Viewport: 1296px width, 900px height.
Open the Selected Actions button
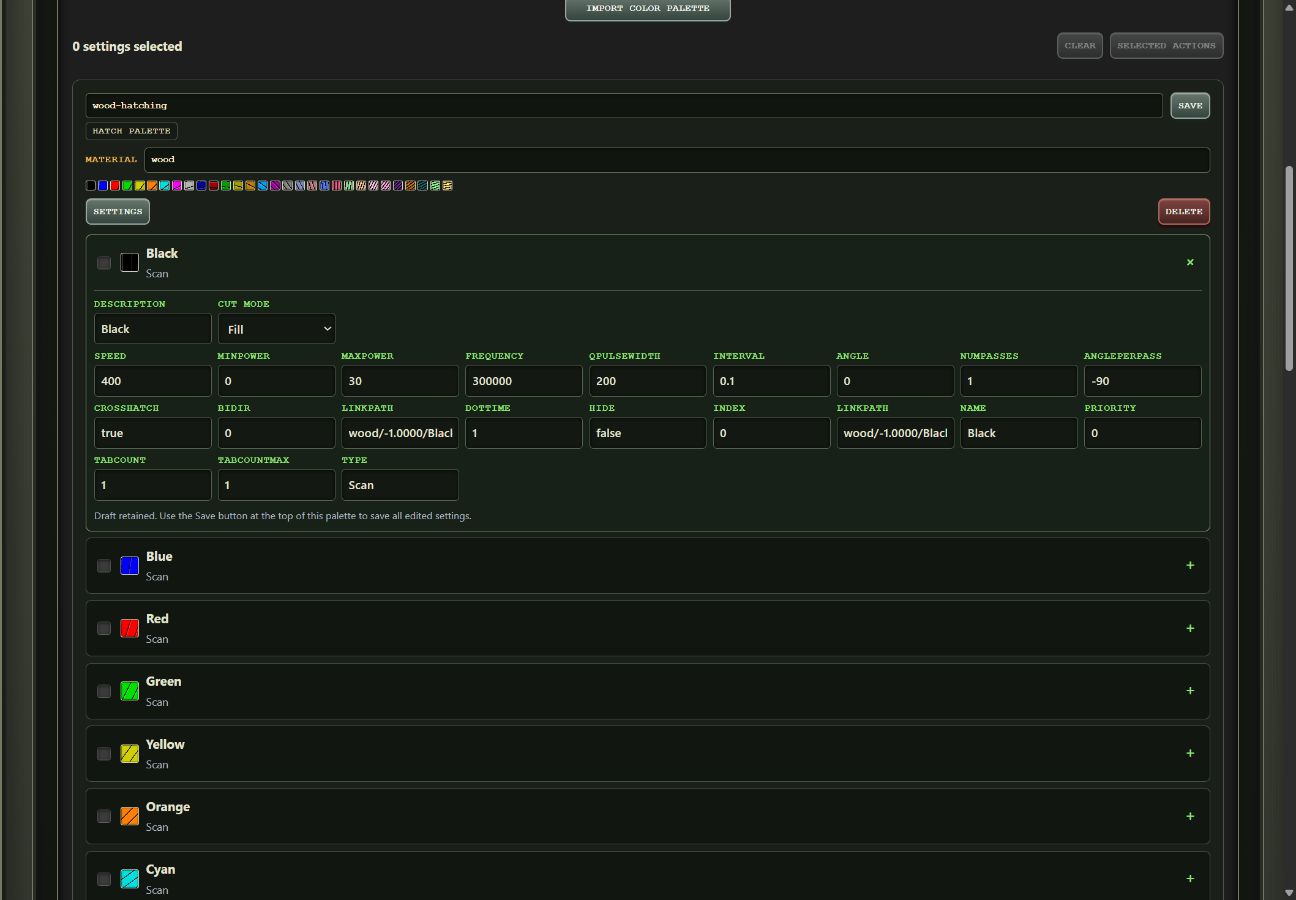(x=1166, y=46)
